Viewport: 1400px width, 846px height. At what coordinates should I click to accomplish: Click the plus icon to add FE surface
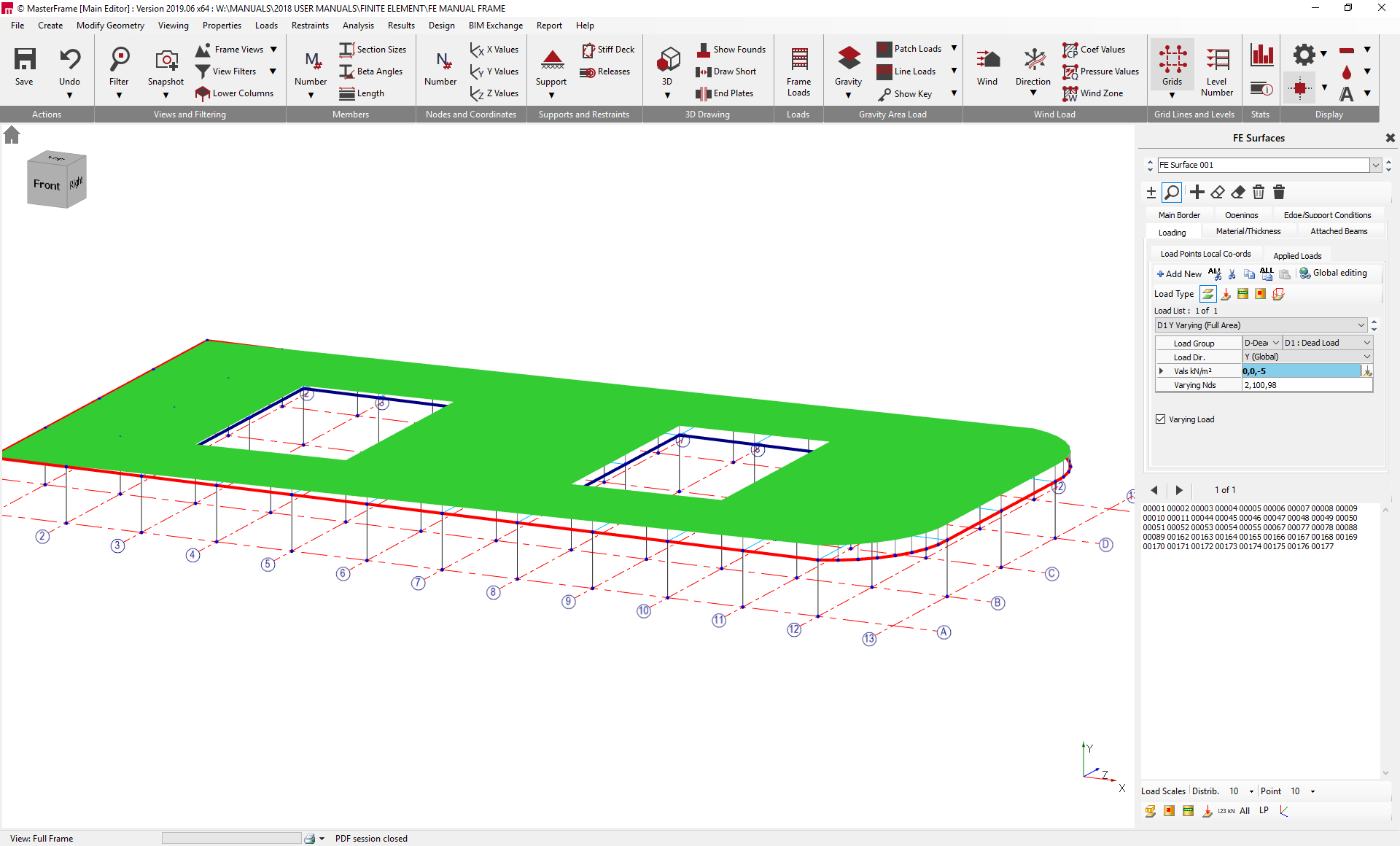(x=1197, y=192)
